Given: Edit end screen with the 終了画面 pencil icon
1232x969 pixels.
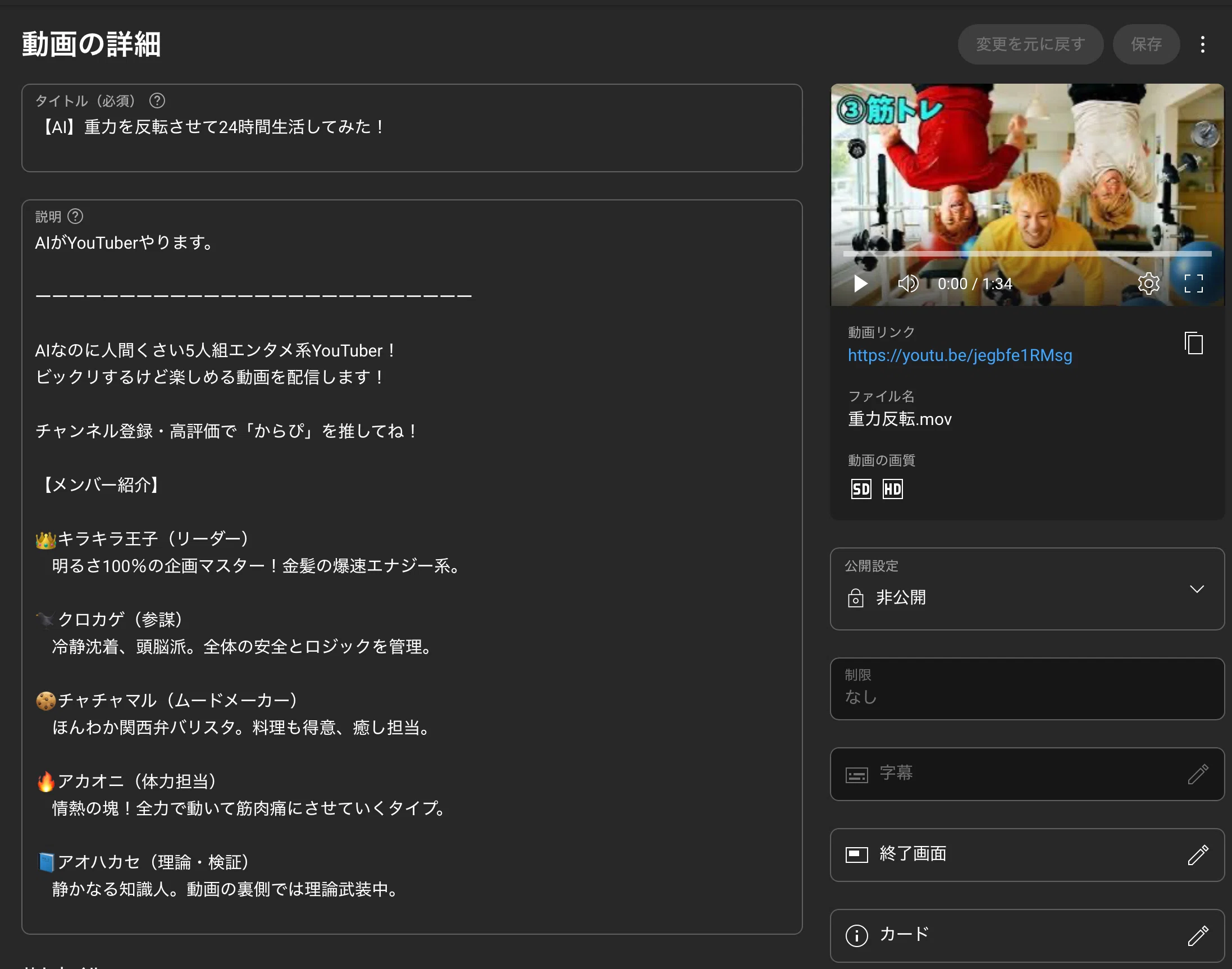Looking at the screenshot, I should click(x=1197, y=854).
